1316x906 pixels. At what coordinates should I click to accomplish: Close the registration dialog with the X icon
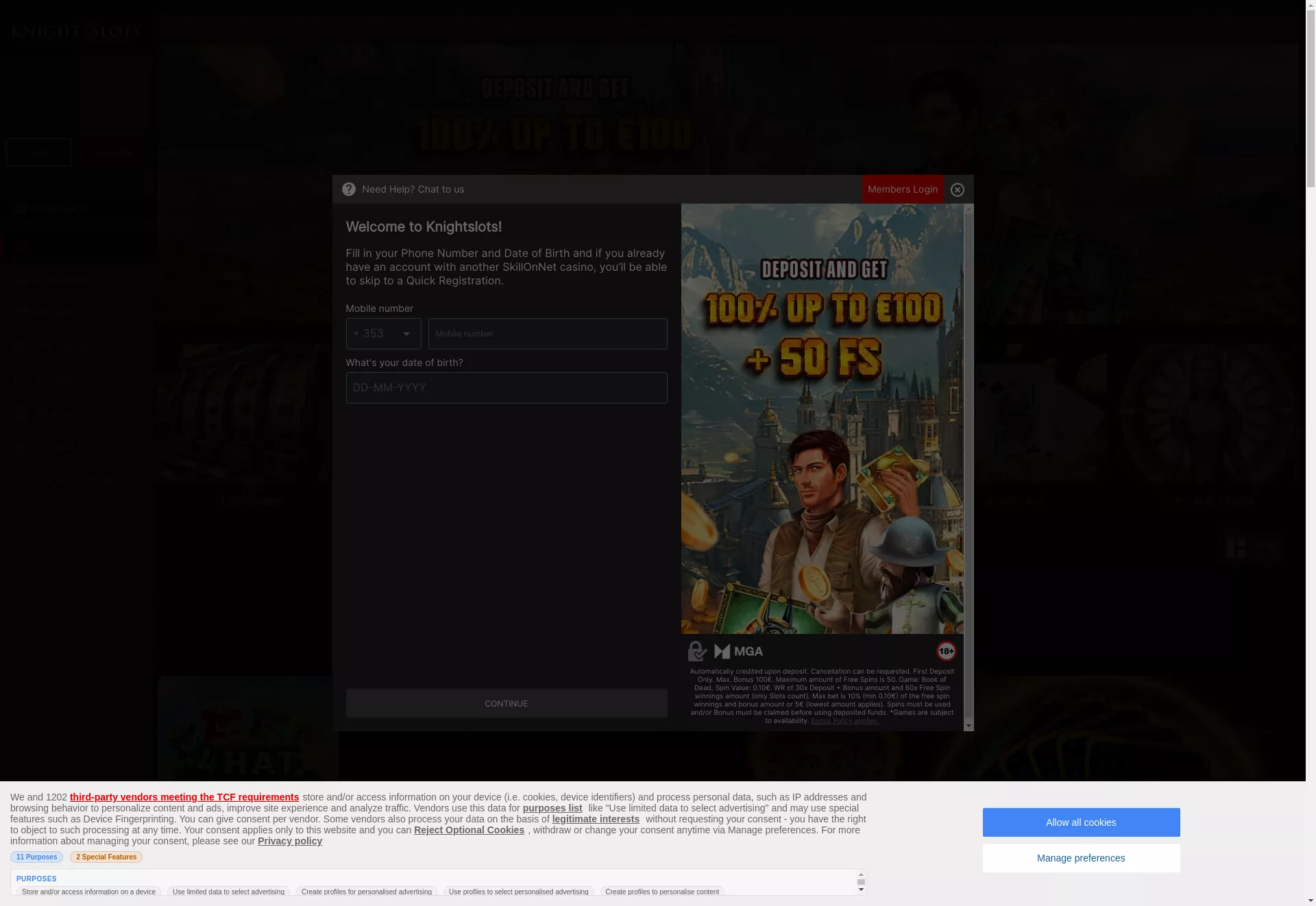[958, 190]
